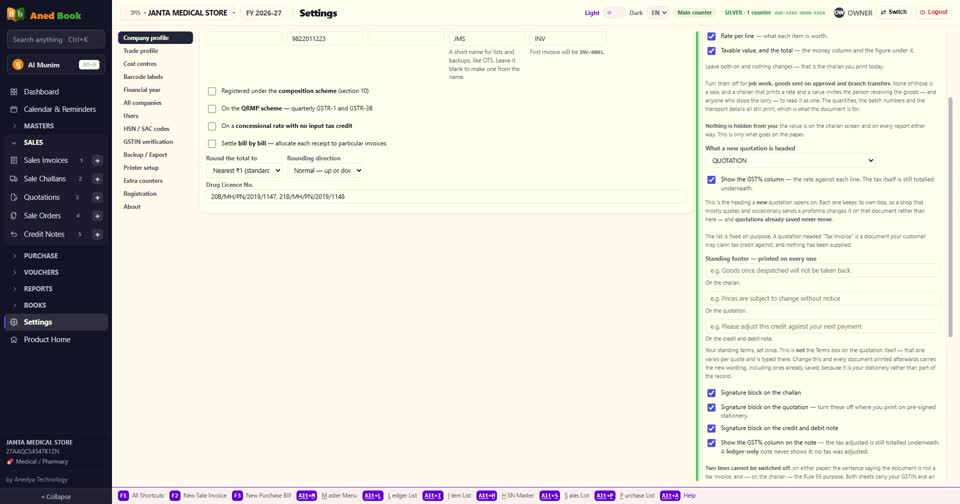Click the OWNER avatar badge
Image resolution: width=960 pixels, height=504 pixels.
(x=839, y=12)
